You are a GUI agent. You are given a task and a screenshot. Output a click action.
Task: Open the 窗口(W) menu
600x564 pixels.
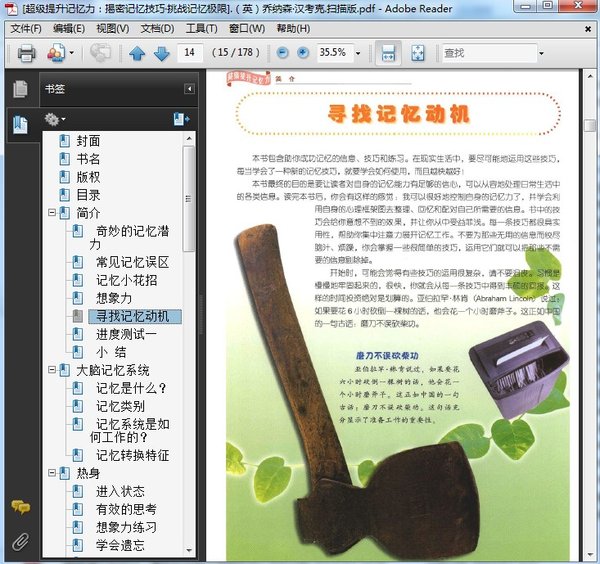coord(247,29)
